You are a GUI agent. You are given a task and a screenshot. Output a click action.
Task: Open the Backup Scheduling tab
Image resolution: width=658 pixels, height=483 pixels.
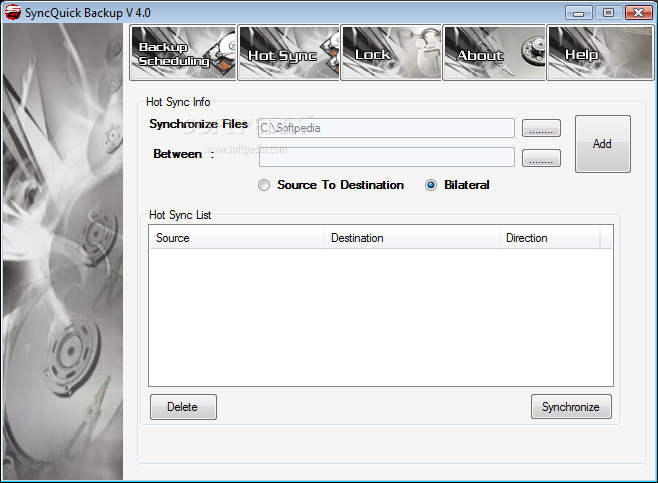coord(183,53)
